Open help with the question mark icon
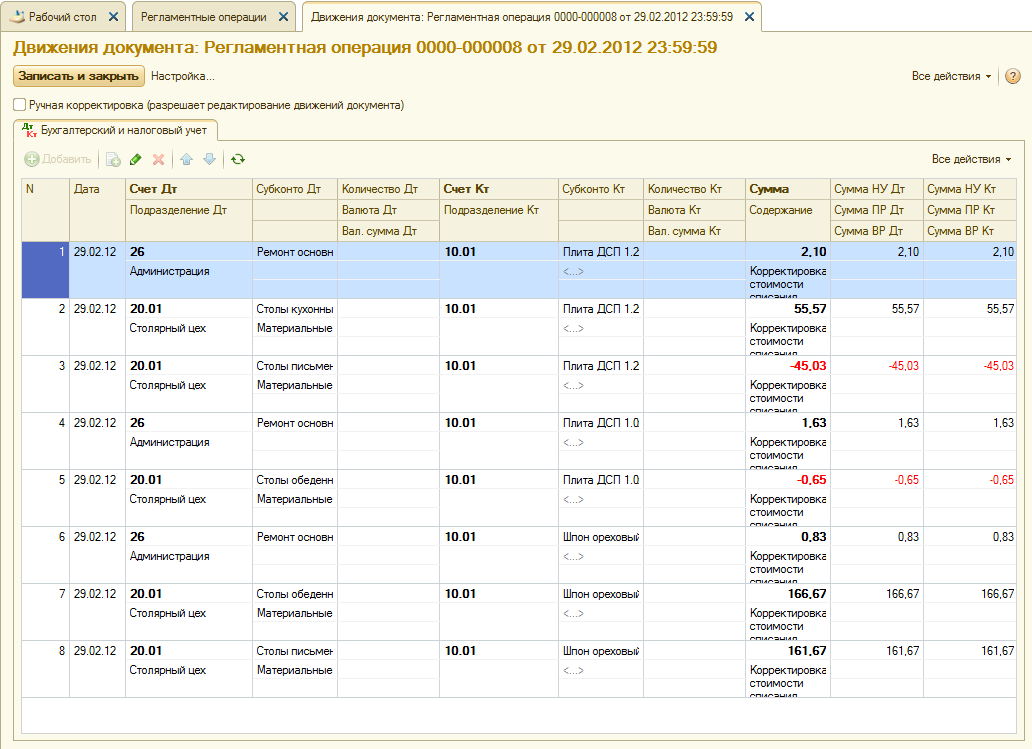The width and height of the screenshot is (1032, 749). (x=1013, y=76)
